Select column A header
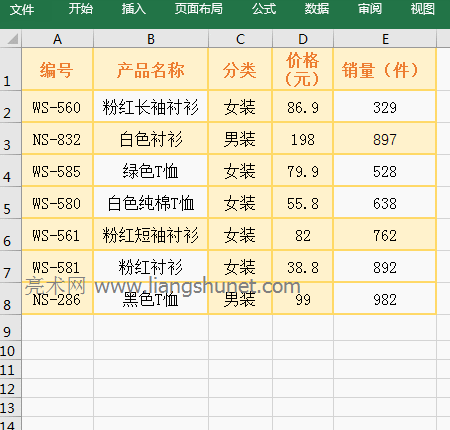This screenshot has height=430, width=450. click(x=57, y=39)
